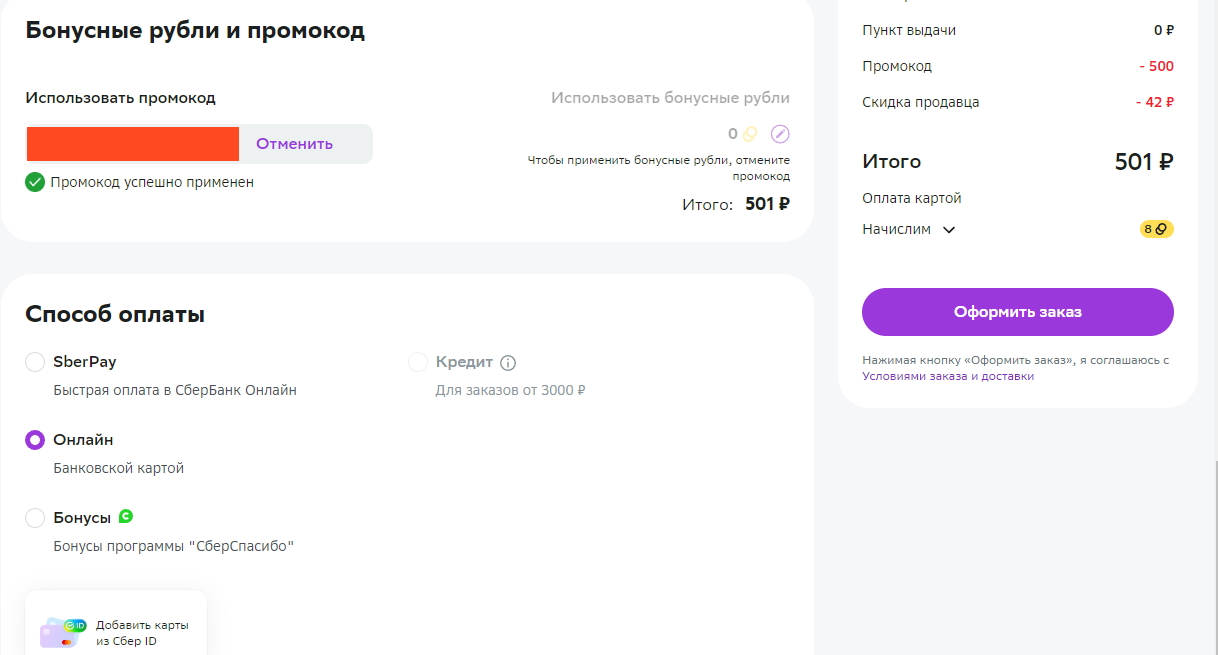Select the SberPay radio button
The height and width of the screenshot is (655, 1218).
pyautogui.click(x=35, y=362)
